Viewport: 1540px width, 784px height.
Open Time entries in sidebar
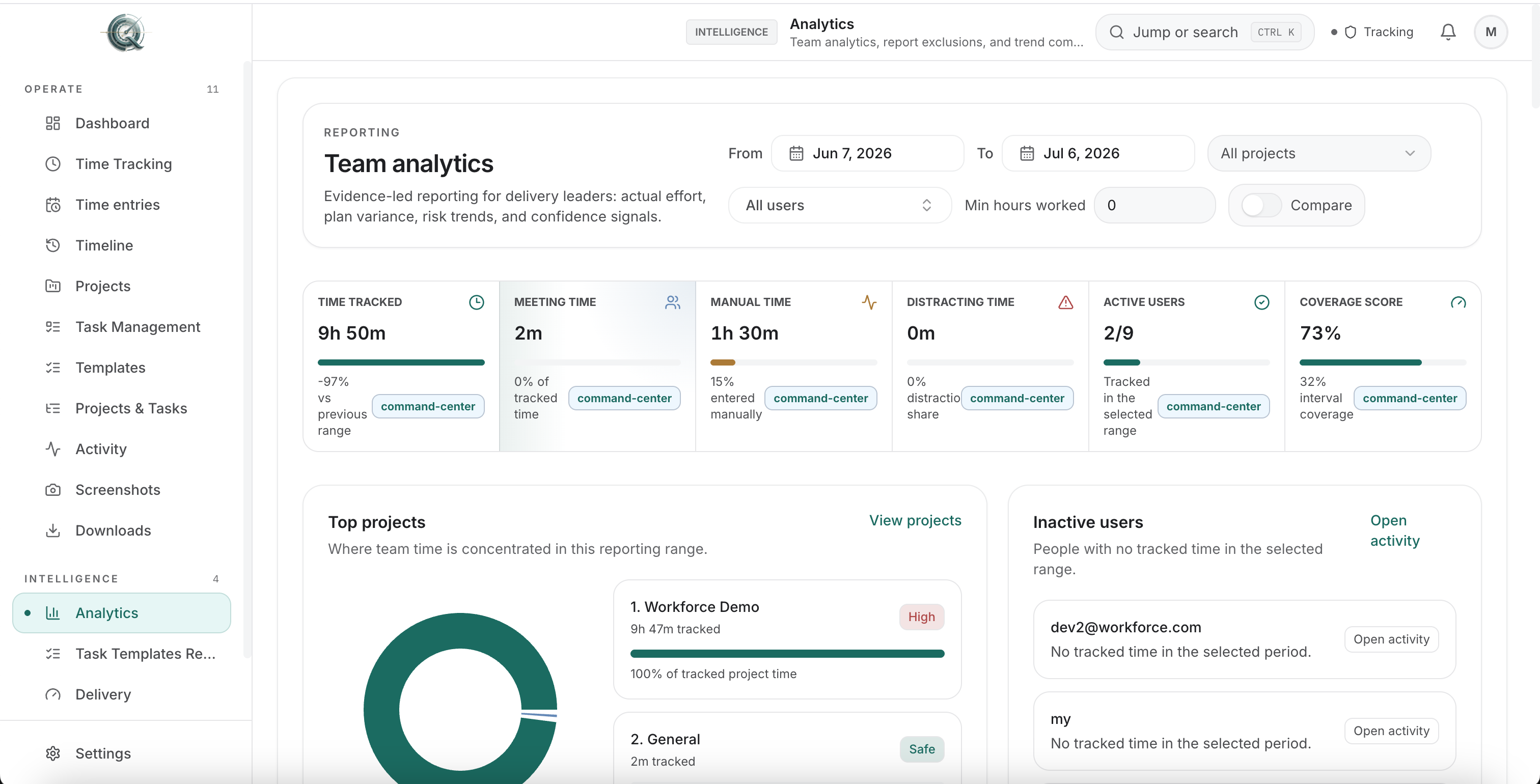click(121, 204)
